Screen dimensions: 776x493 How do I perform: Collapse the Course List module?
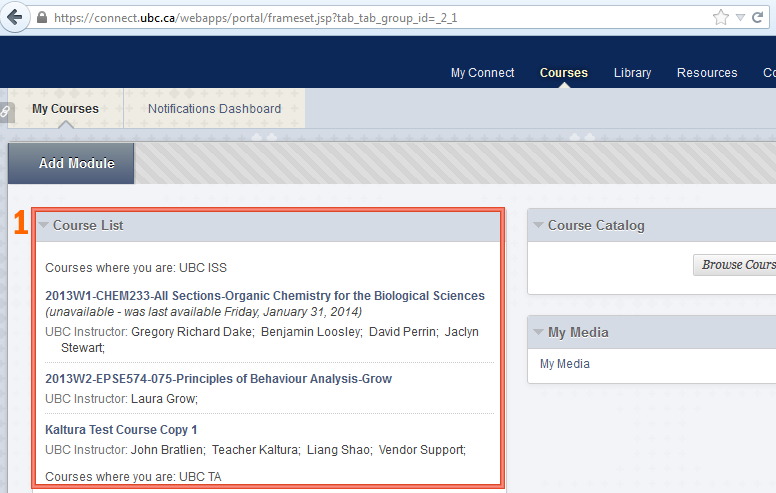[44, 225]
